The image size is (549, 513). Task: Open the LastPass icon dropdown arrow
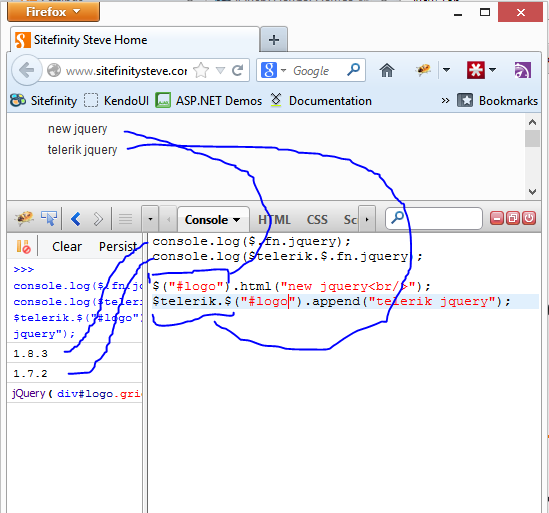coord(492,70)
